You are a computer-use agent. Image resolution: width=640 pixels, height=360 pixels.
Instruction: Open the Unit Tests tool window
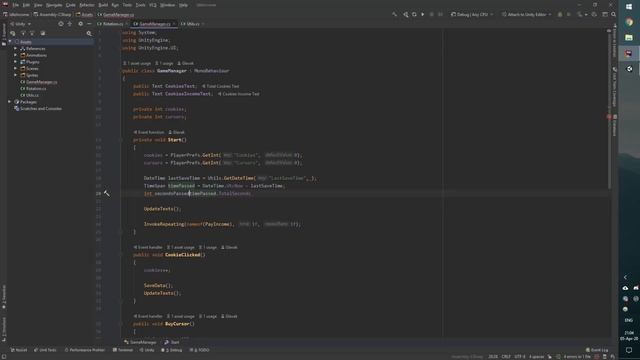click(45, 350)
